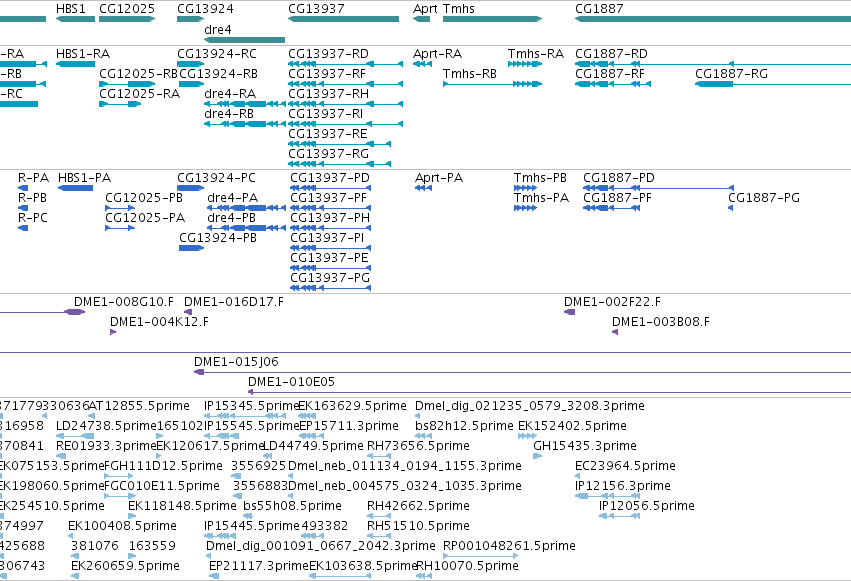Click the gene glyph bar under CG1887
851x581 pixels.
713,19
